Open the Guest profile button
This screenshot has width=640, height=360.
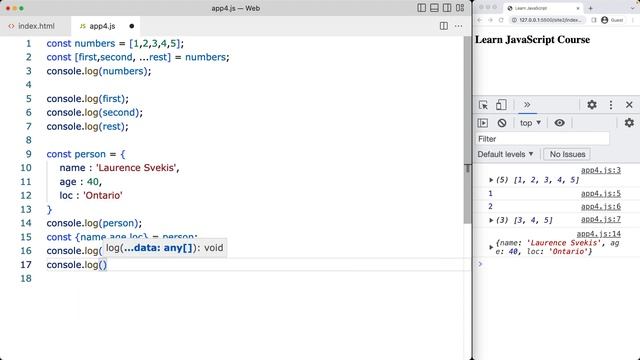[612, 20]
